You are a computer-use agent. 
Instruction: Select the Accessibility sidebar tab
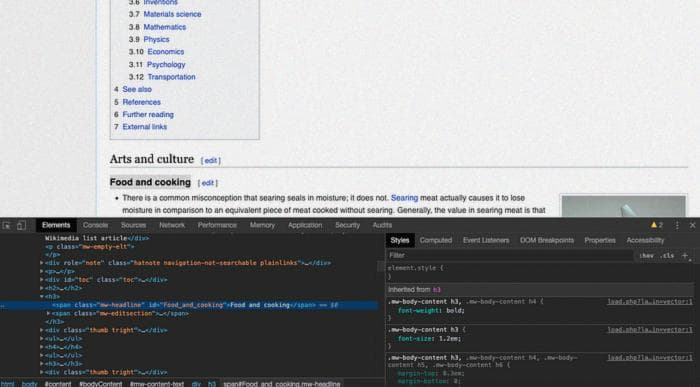pyautogui.click(x=645, y=240)
